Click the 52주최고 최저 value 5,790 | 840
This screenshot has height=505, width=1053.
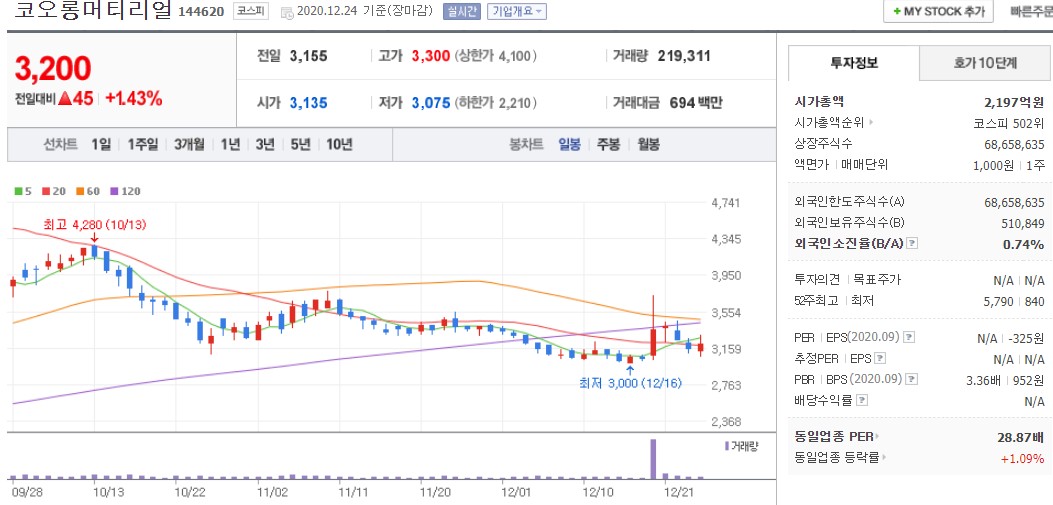[x=1014, y=301]
